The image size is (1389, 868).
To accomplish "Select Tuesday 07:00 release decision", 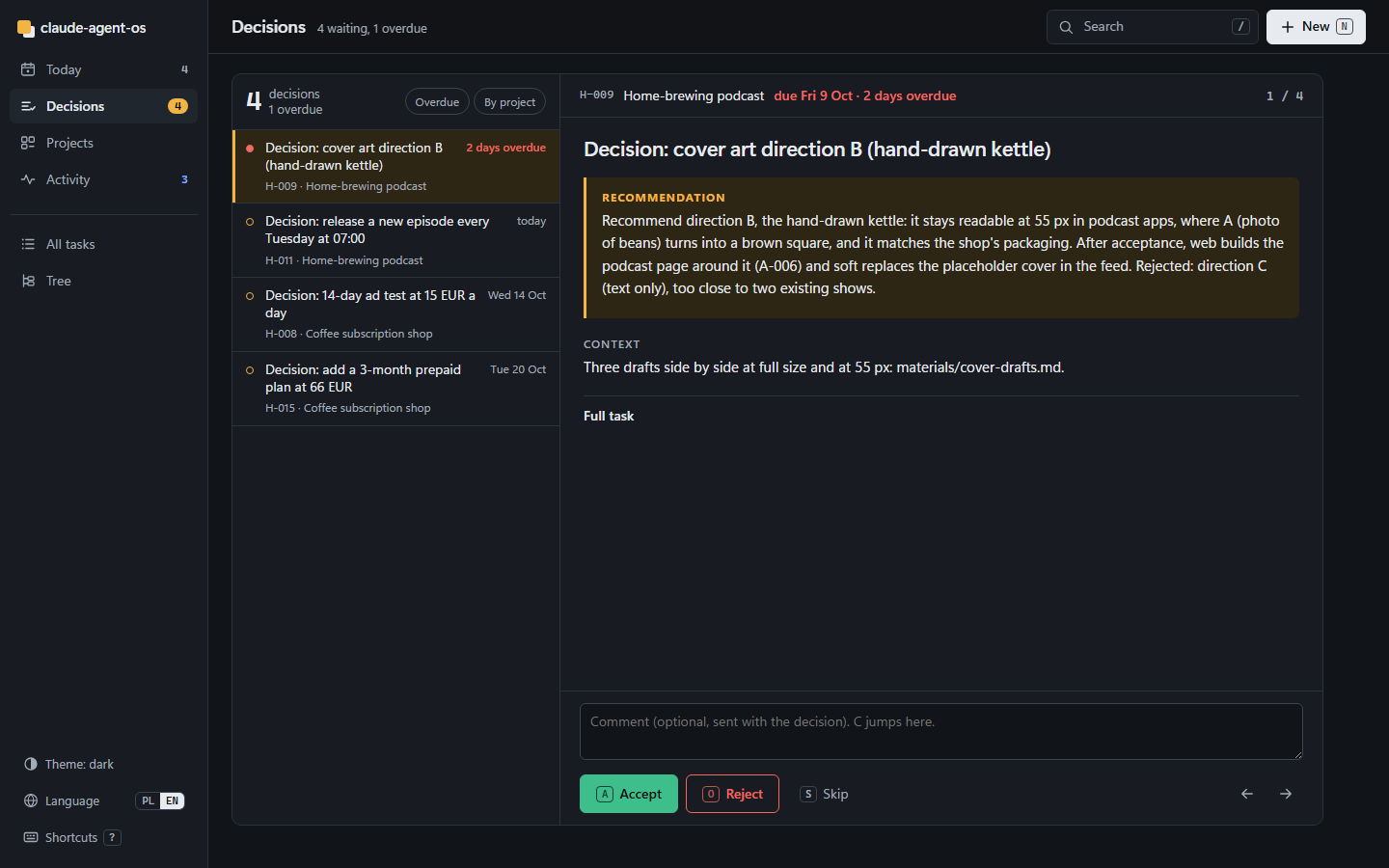I will [396, 240].
